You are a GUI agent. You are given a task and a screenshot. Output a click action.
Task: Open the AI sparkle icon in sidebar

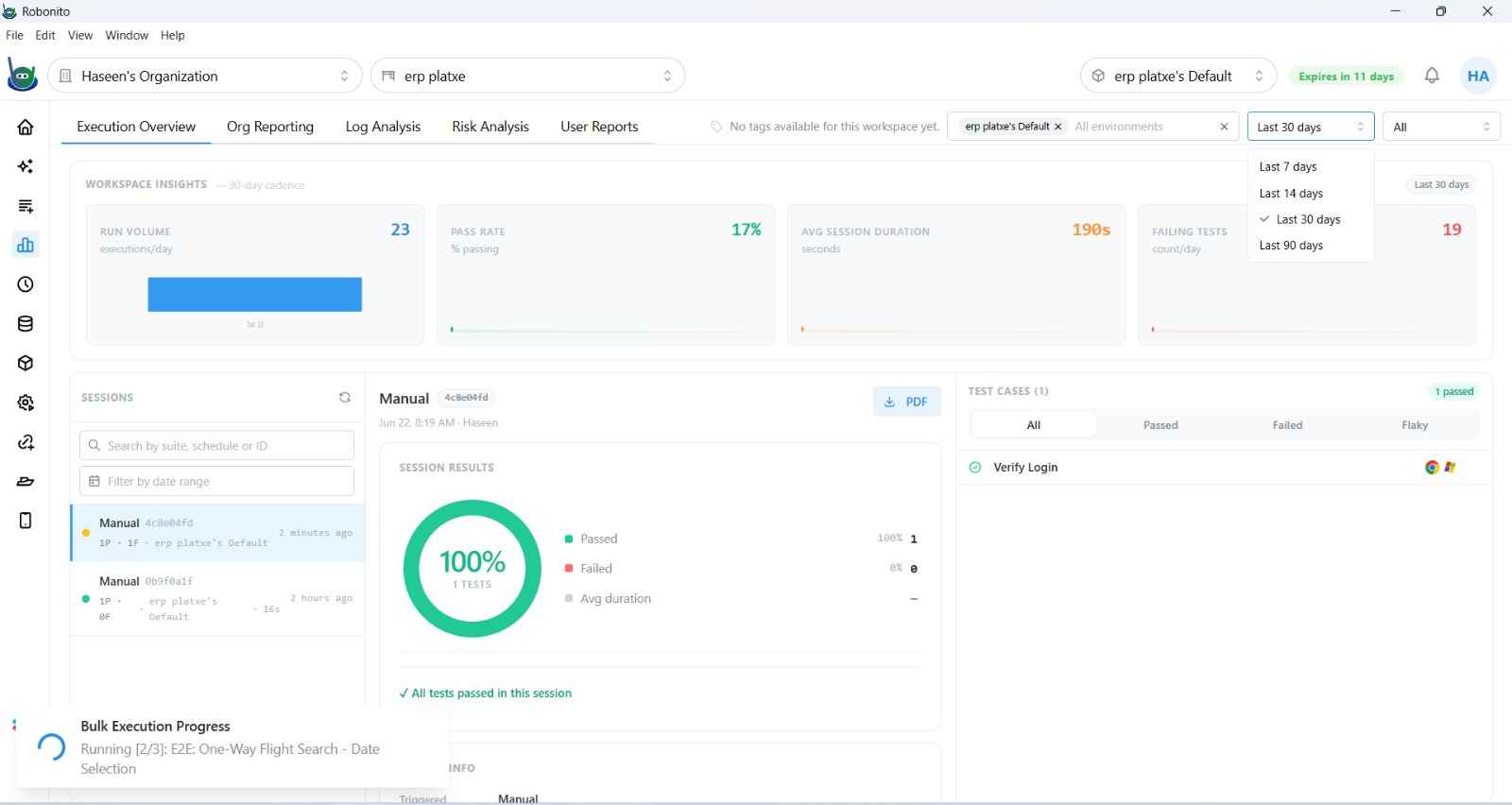(26, 166)
